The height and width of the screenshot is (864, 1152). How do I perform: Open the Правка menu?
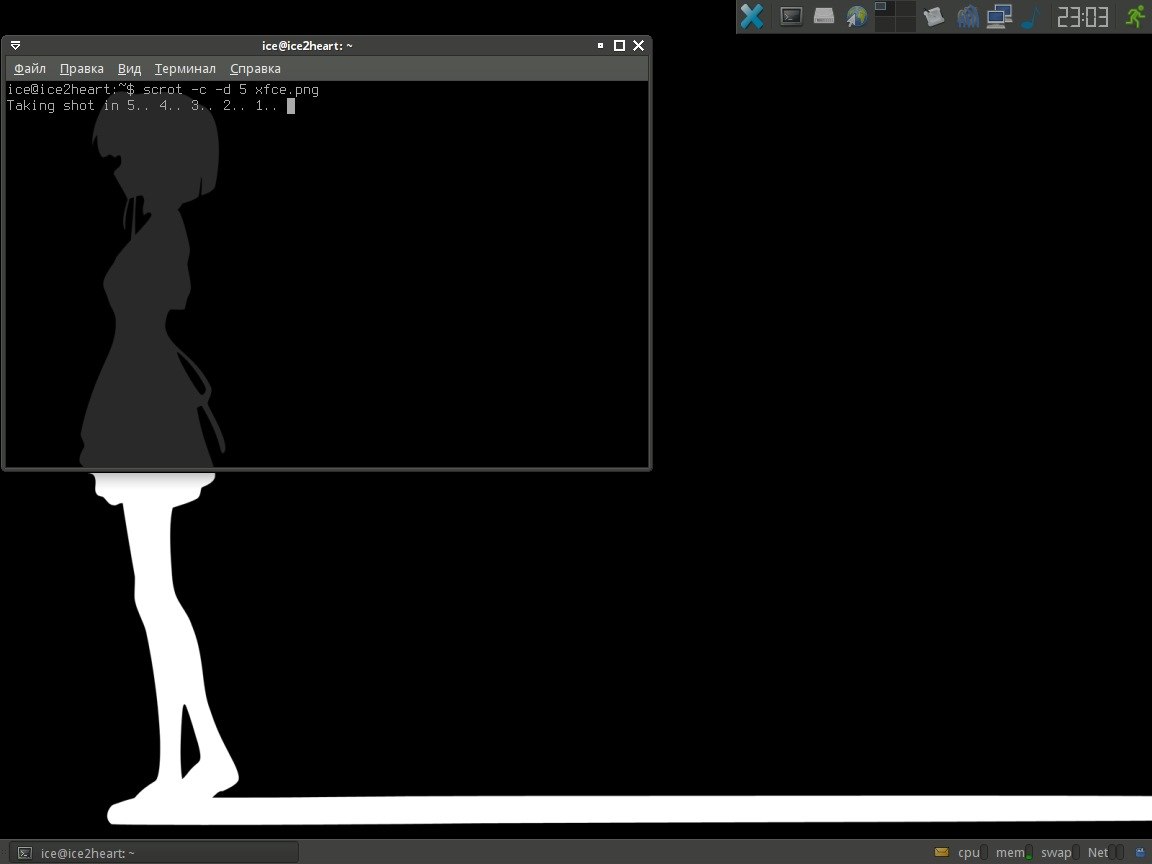coord(82,68)
